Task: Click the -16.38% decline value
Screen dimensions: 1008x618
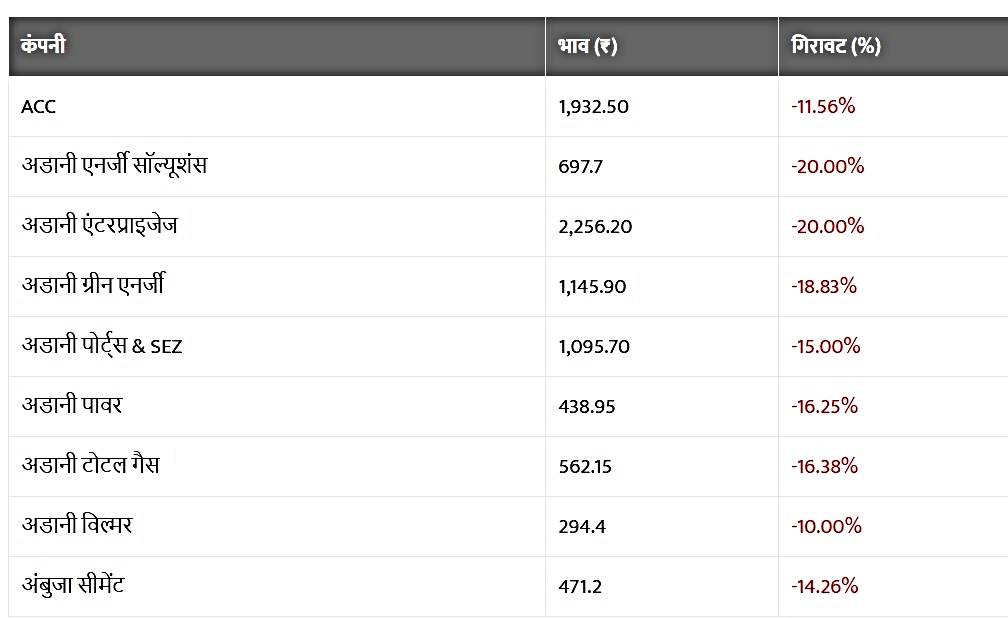Action: (825, 466)
